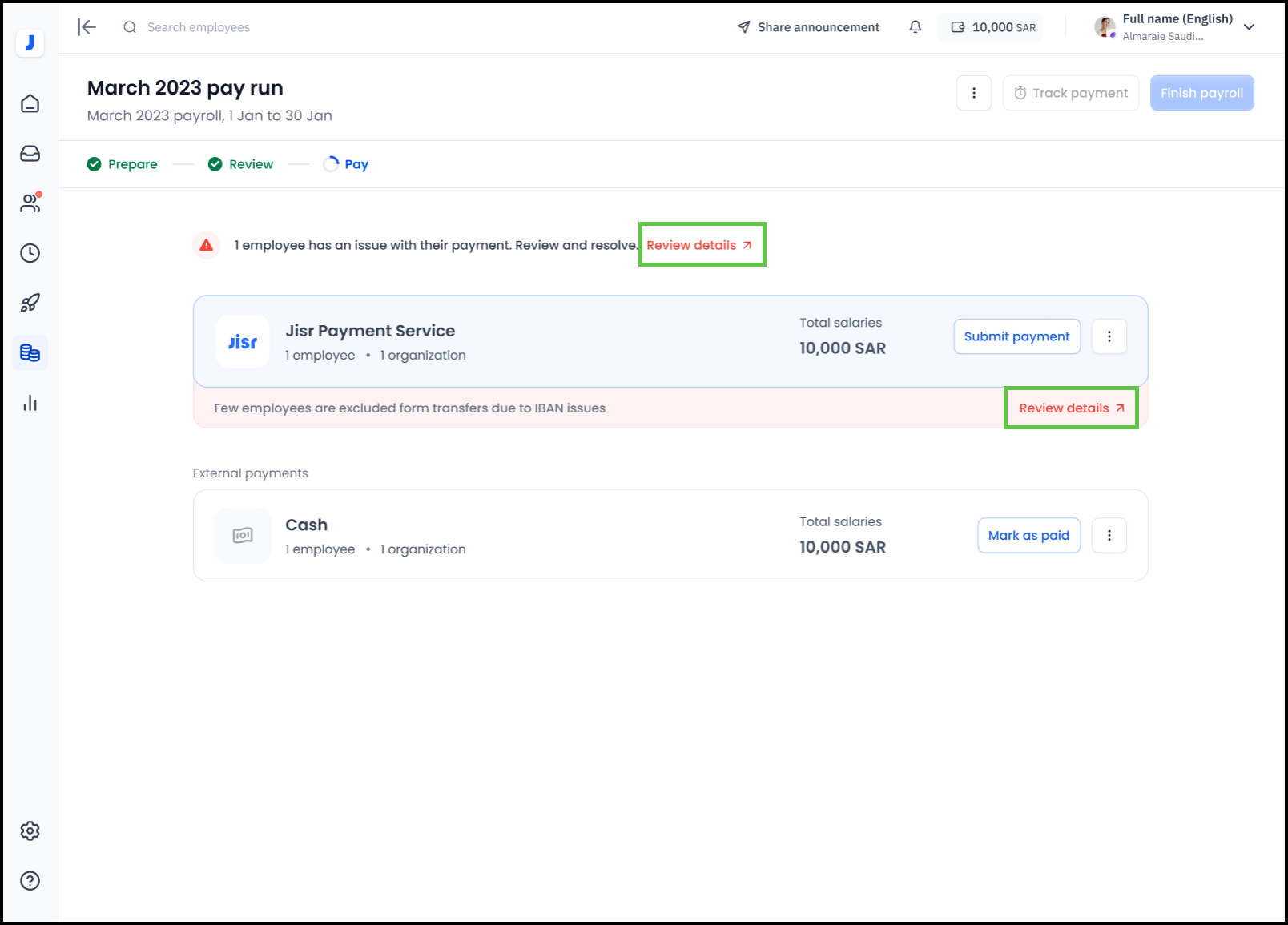Select the Onboarding rocket icon
The image size is (1288, 925).
pyautogui.click(x=30, y=303)
